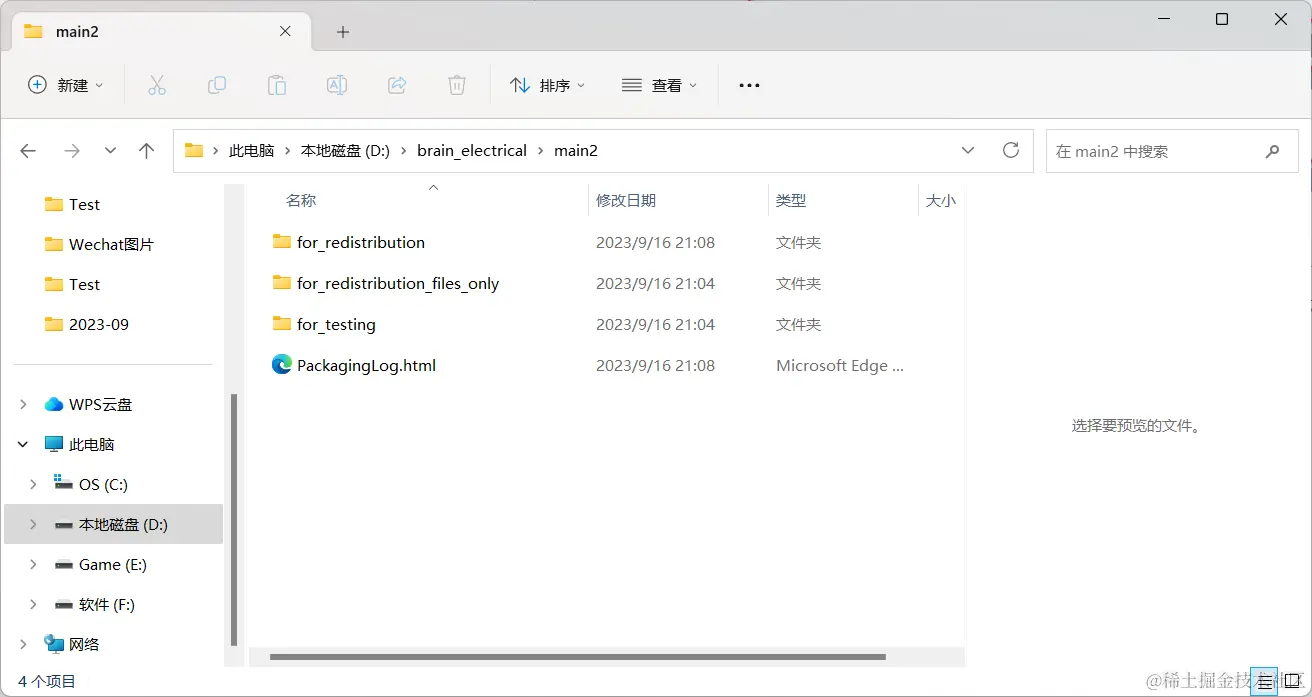Select 本地磁盘 (D:) in sidebar
Viewport: 1312px width, 697px height.
(x=123, y=524)
